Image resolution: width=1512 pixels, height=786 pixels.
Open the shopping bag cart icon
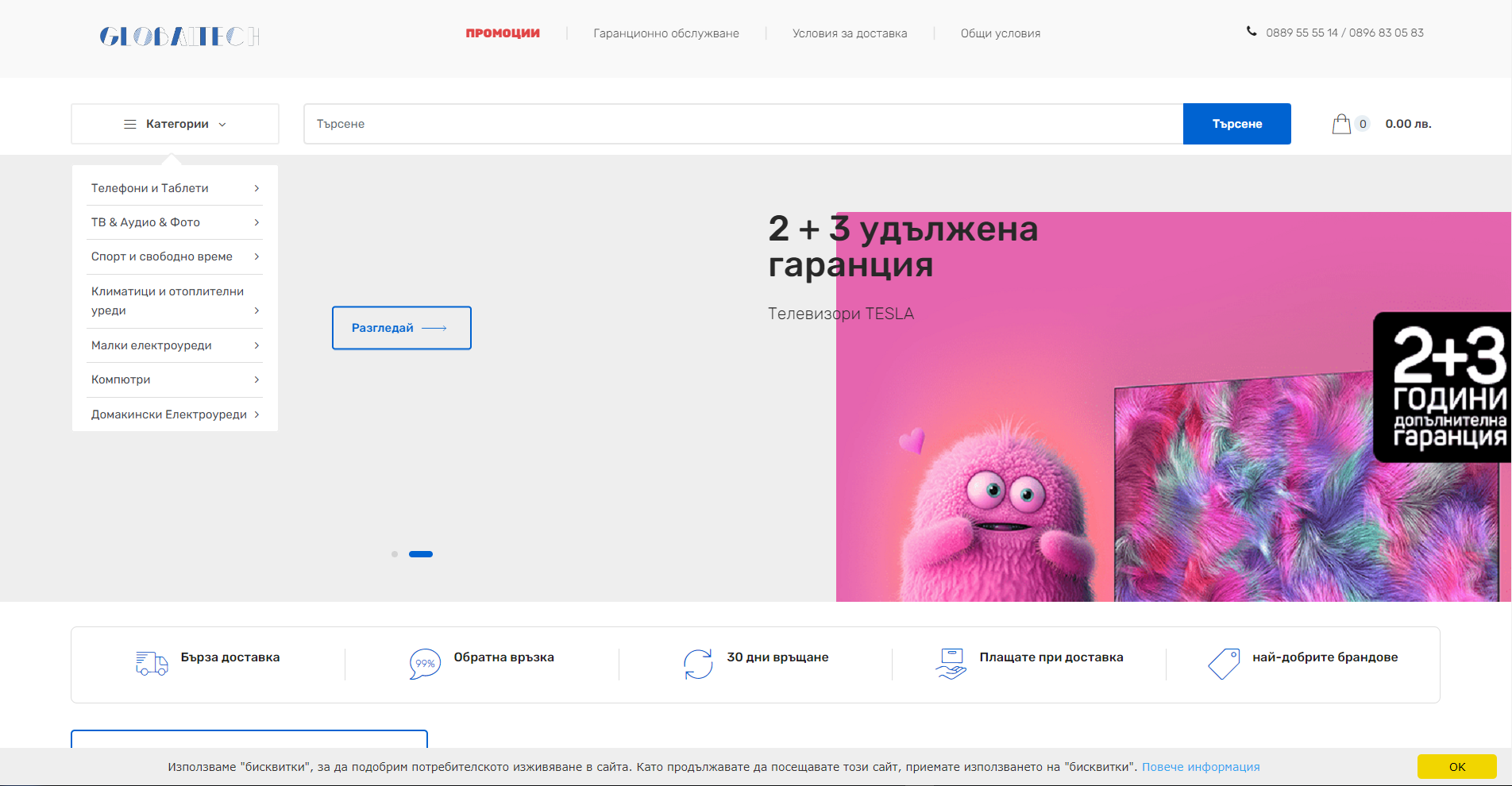1341,124
